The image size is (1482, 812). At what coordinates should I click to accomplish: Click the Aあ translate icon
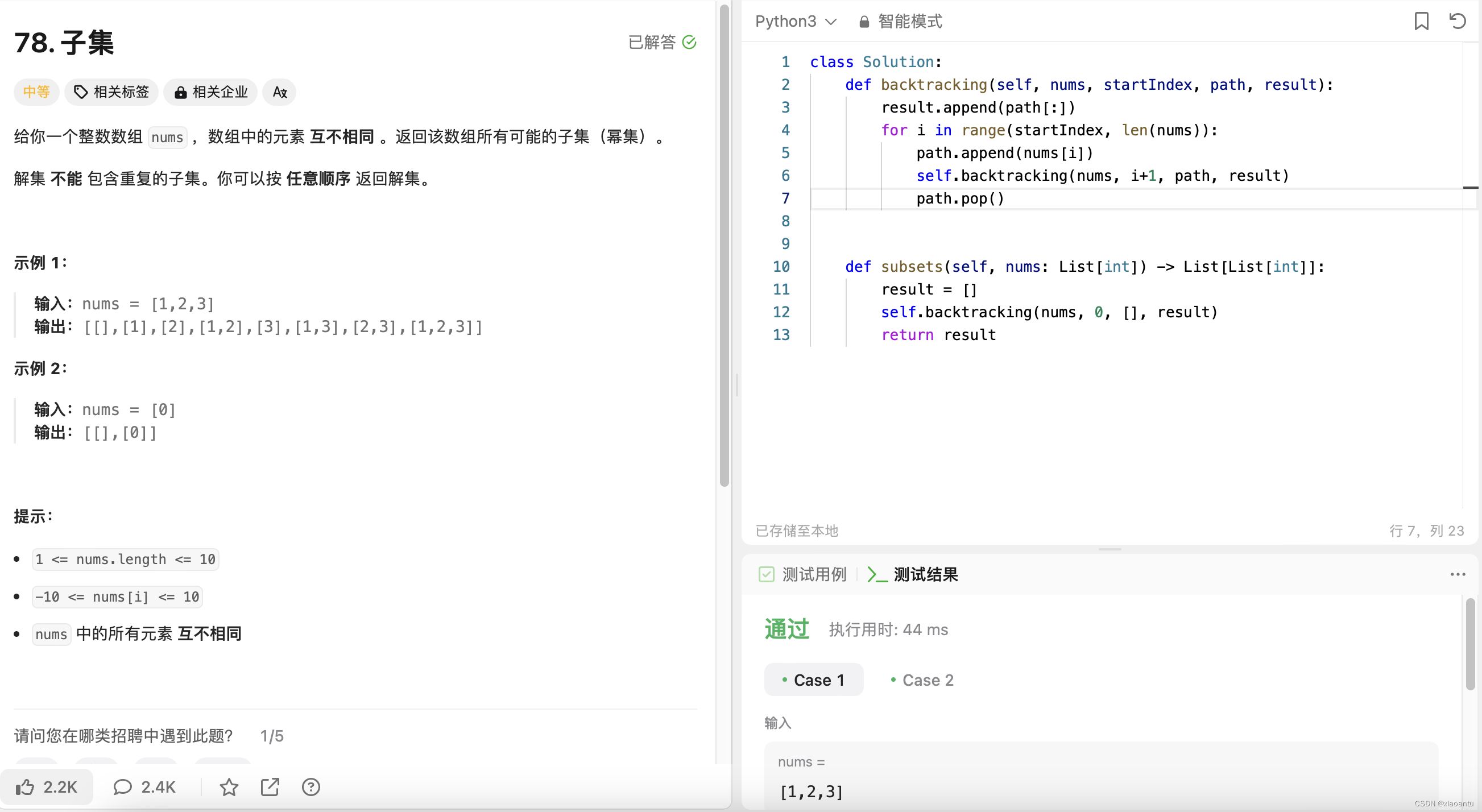point(280,92)
